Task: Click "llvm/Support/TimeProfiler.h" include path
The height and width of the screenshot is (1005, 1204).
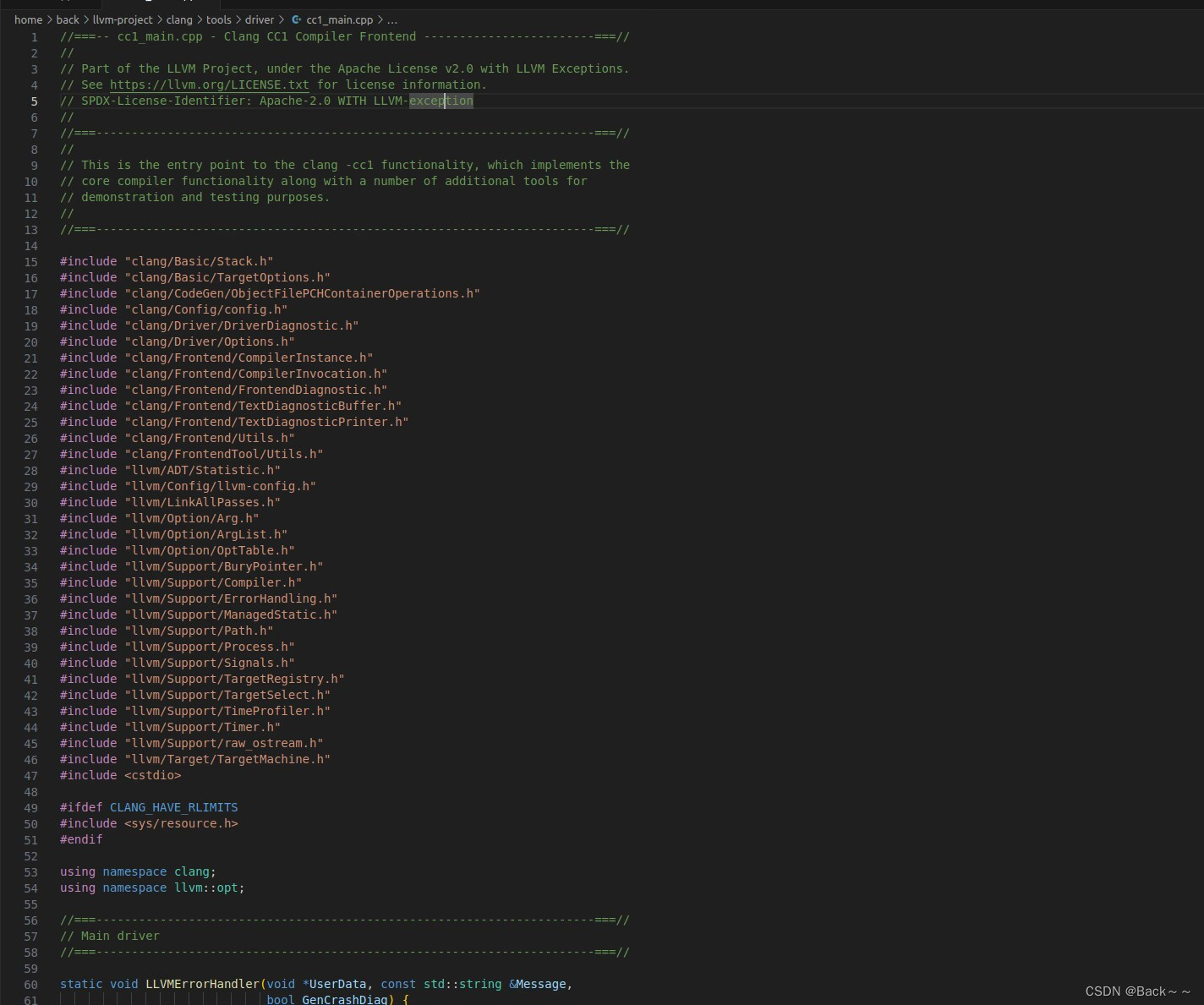Action: 227,711
